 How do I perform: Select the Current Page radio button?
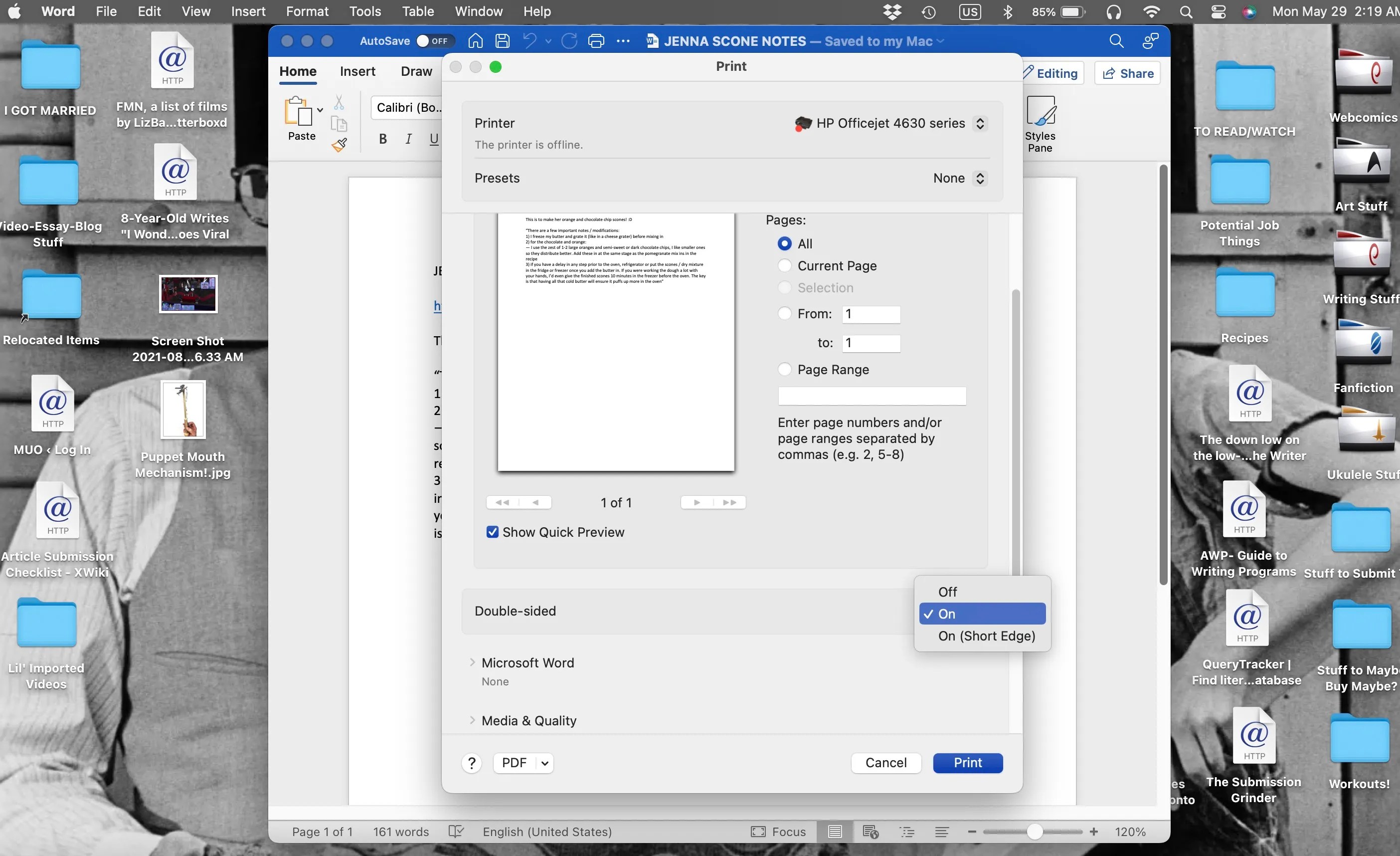click(784, 265)
